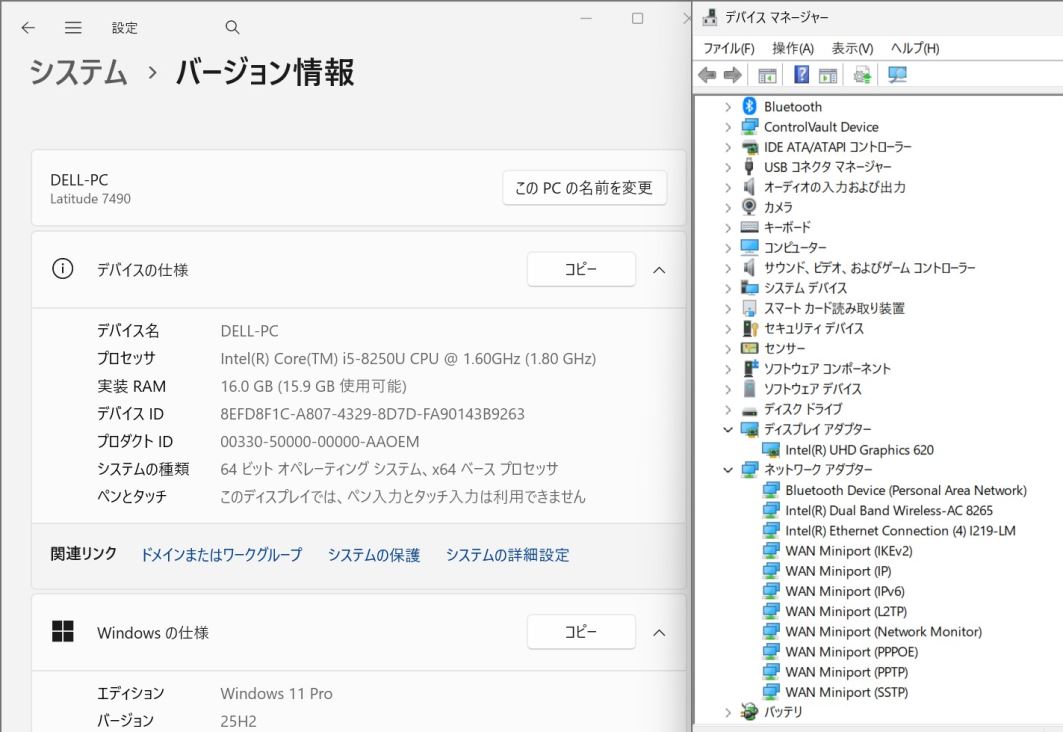Select the Intel(R) UHD Graphics 620 device
This screenshot has height=732, width=1063.
coord(859,450)
